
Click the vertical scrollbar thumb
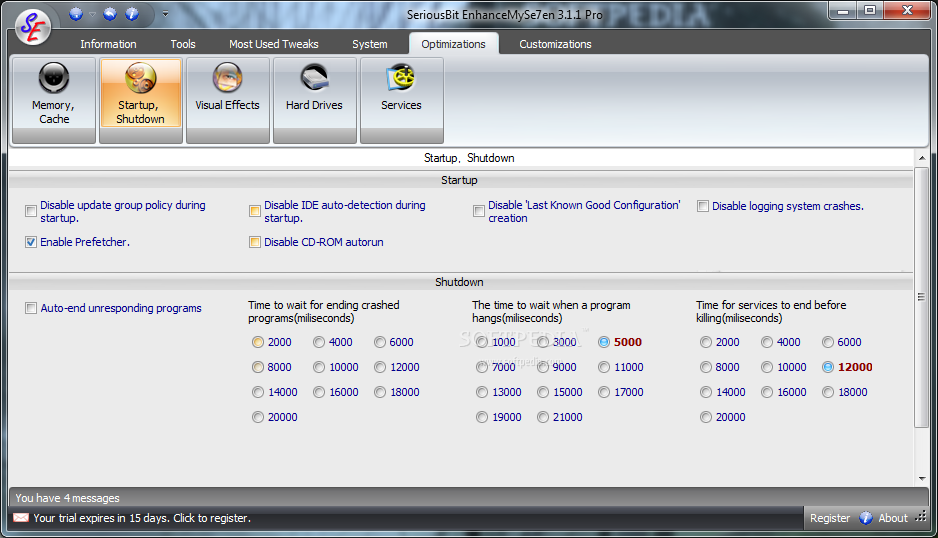tap(922, 297)
